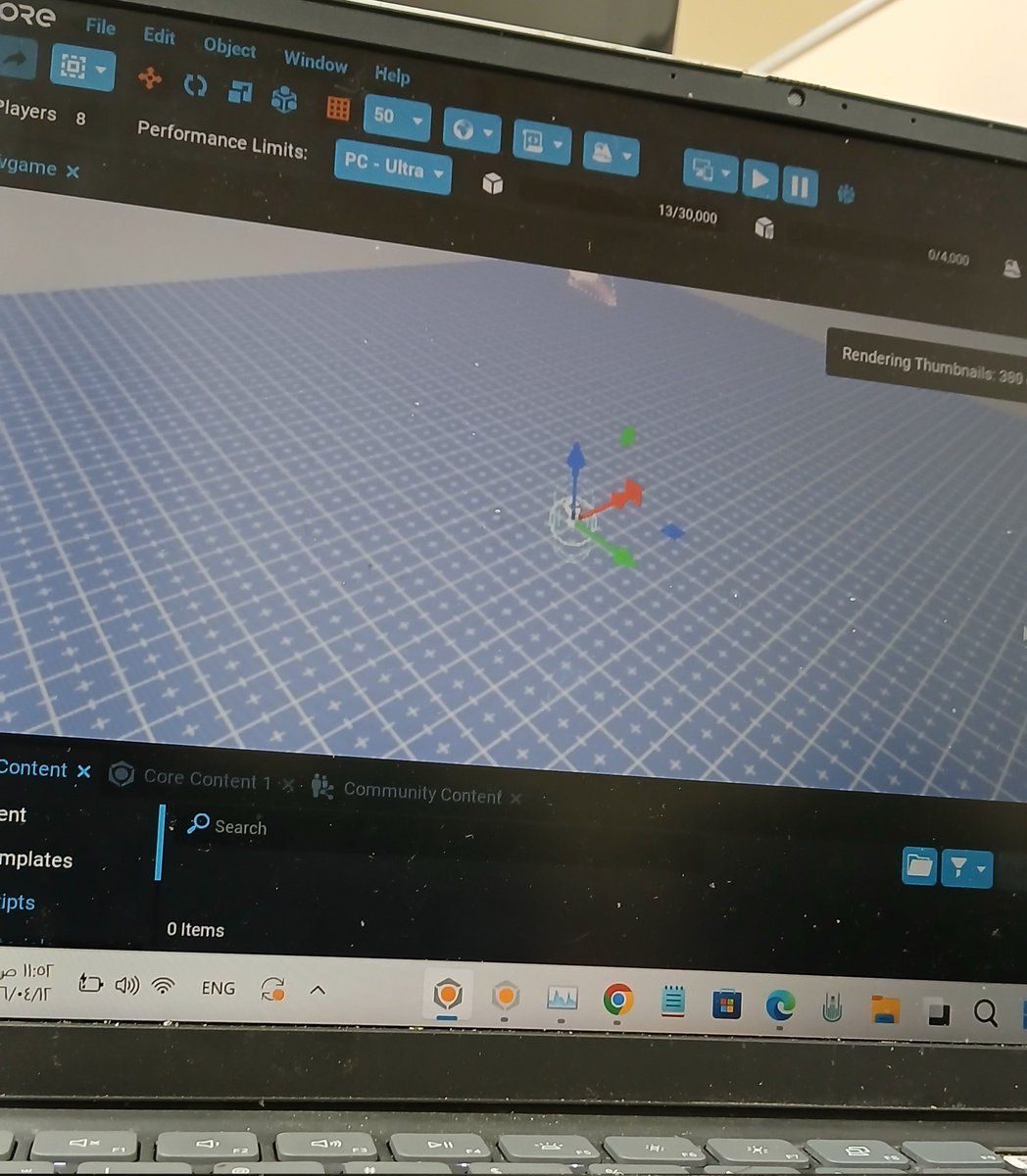Viewport: 1027px width, 1176px height.
Task: Open the multiplayer preview mode dropdown
Action: click(x=709, y=171)
